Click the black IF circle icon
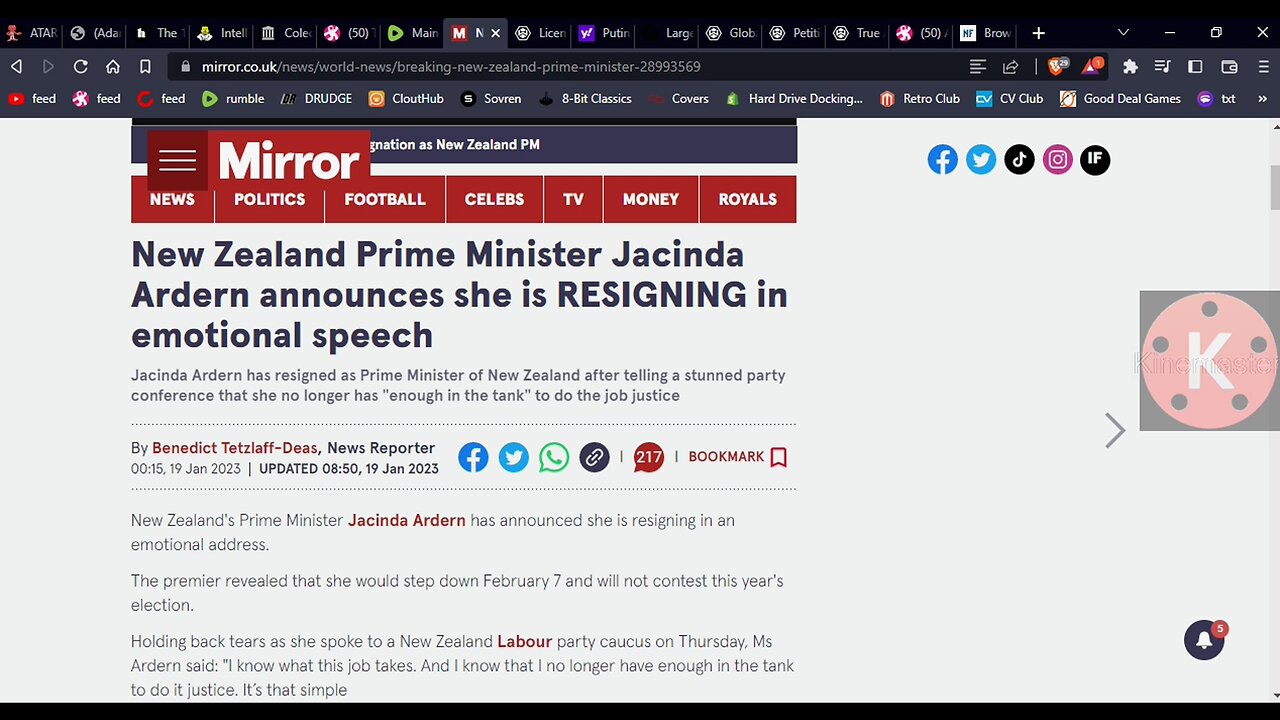This screenshot has height=720, width=1280. 1095,160
